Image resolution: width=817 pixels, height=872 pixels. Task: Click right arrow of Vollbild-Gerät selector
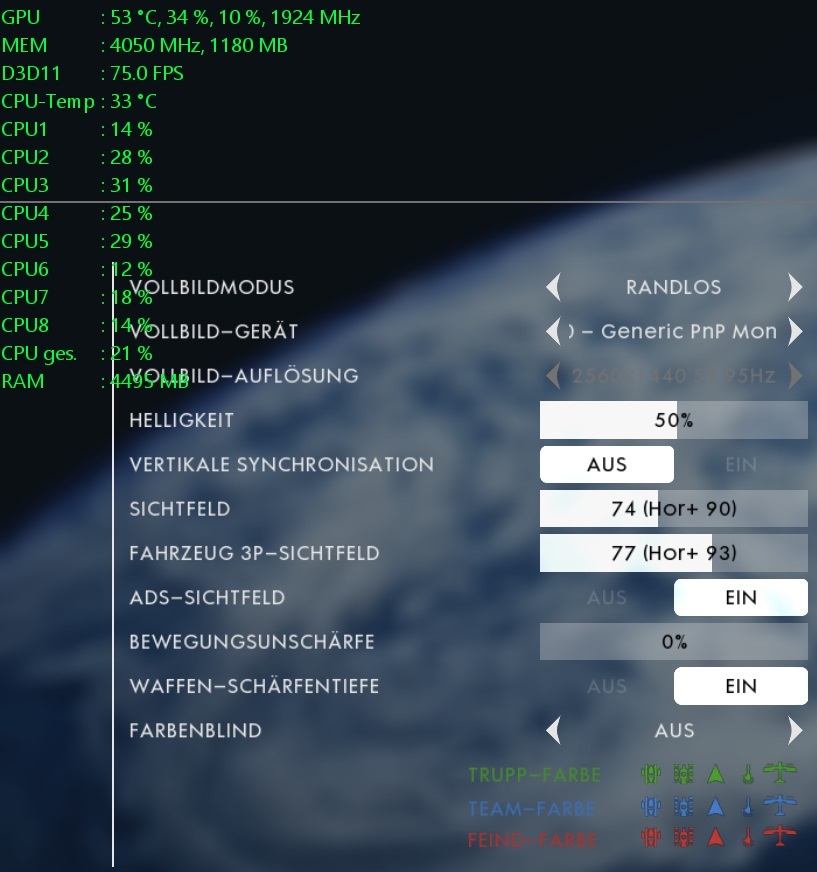[795, 331]
